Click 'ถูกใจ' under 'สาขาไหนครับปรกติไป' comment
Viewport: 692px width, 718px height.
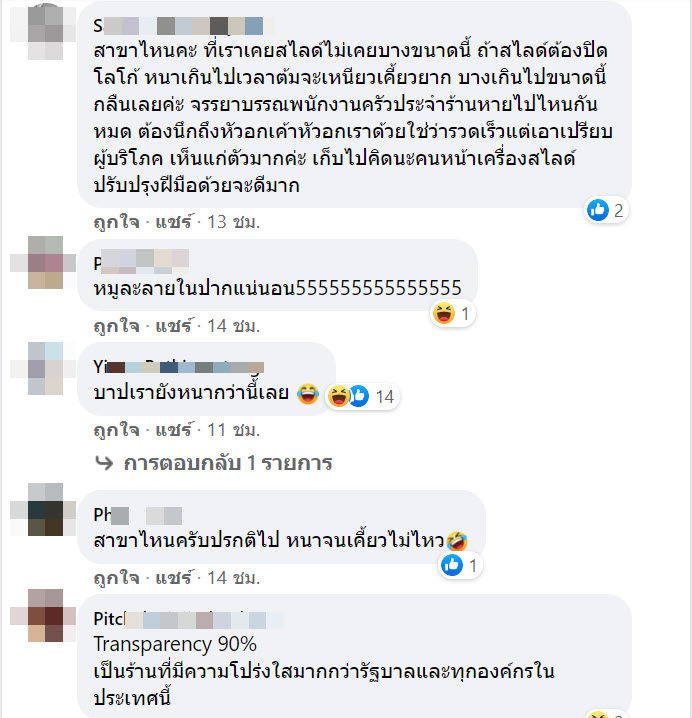(x=116, y=578)
